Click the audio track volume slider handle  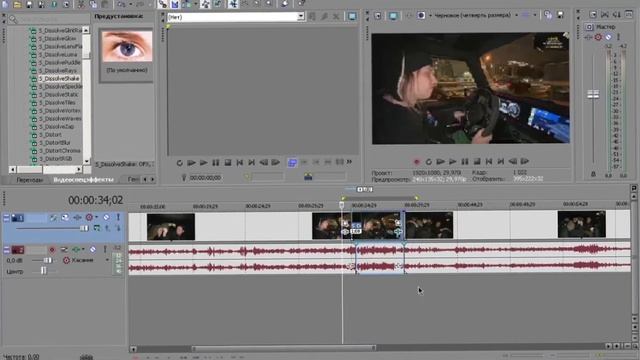pos(47,260)
